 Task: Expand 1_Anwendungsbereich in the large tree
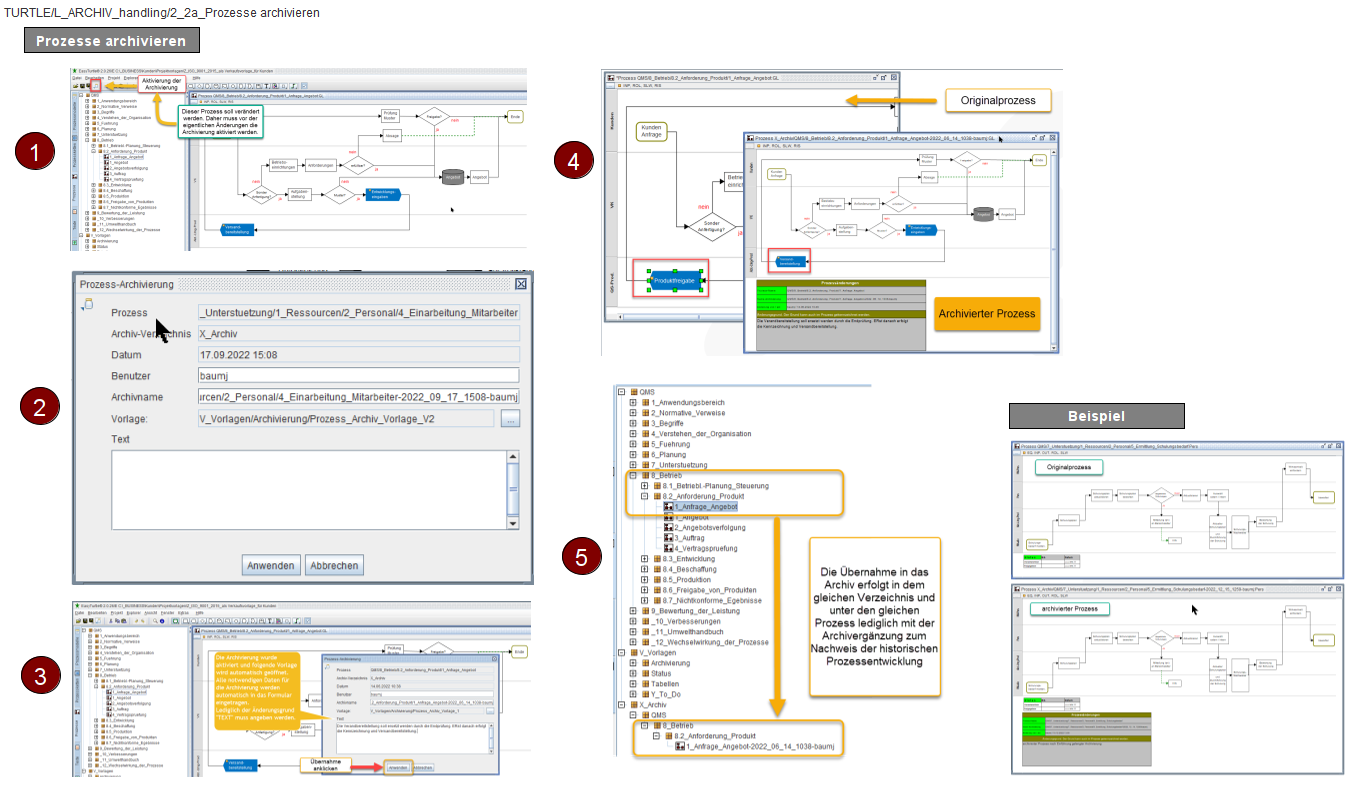632,402
